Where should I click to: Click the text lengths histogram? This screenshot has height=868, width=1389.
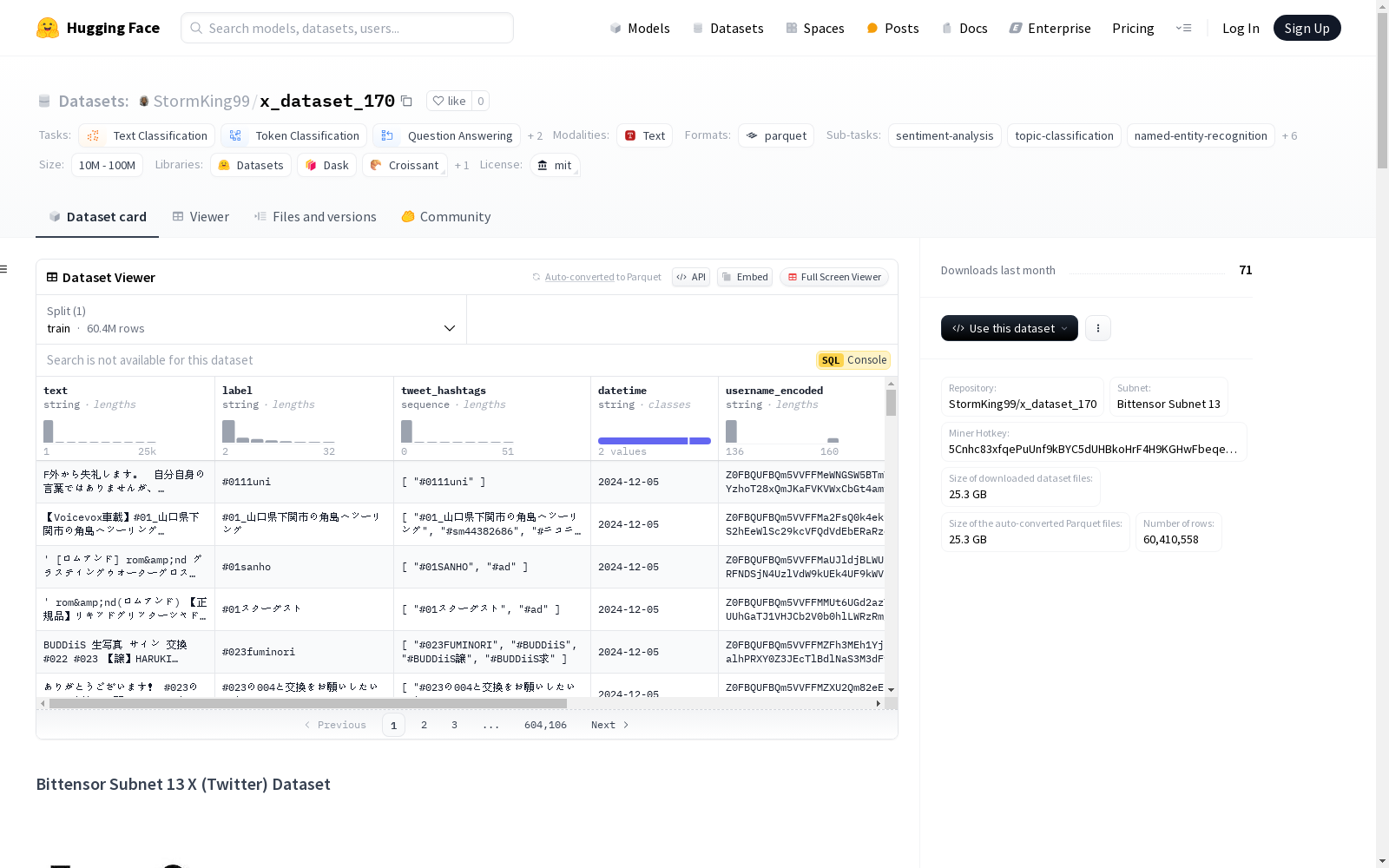click(x=100, y=431)
